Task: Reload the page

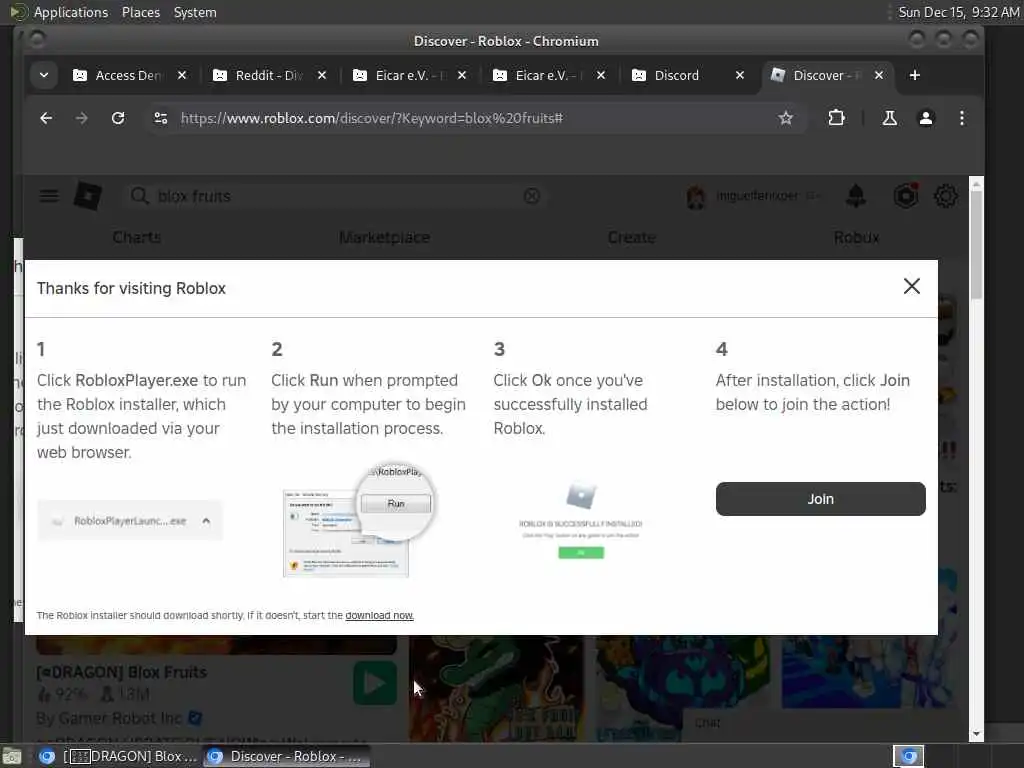Action: click(x=118, y=118)
